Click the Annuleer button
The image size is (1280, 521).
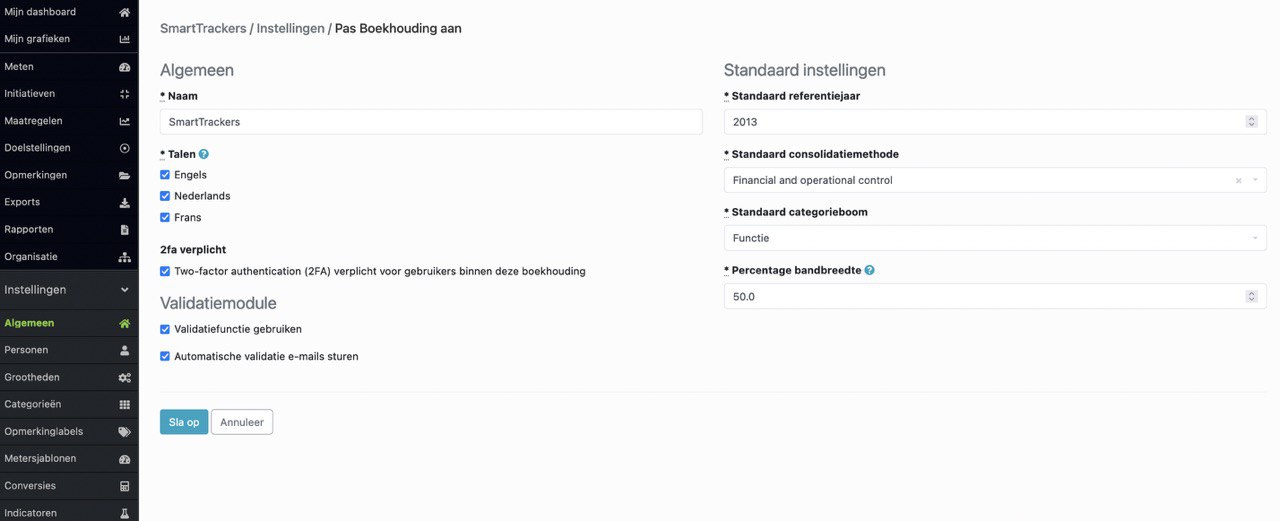point(242,422)
